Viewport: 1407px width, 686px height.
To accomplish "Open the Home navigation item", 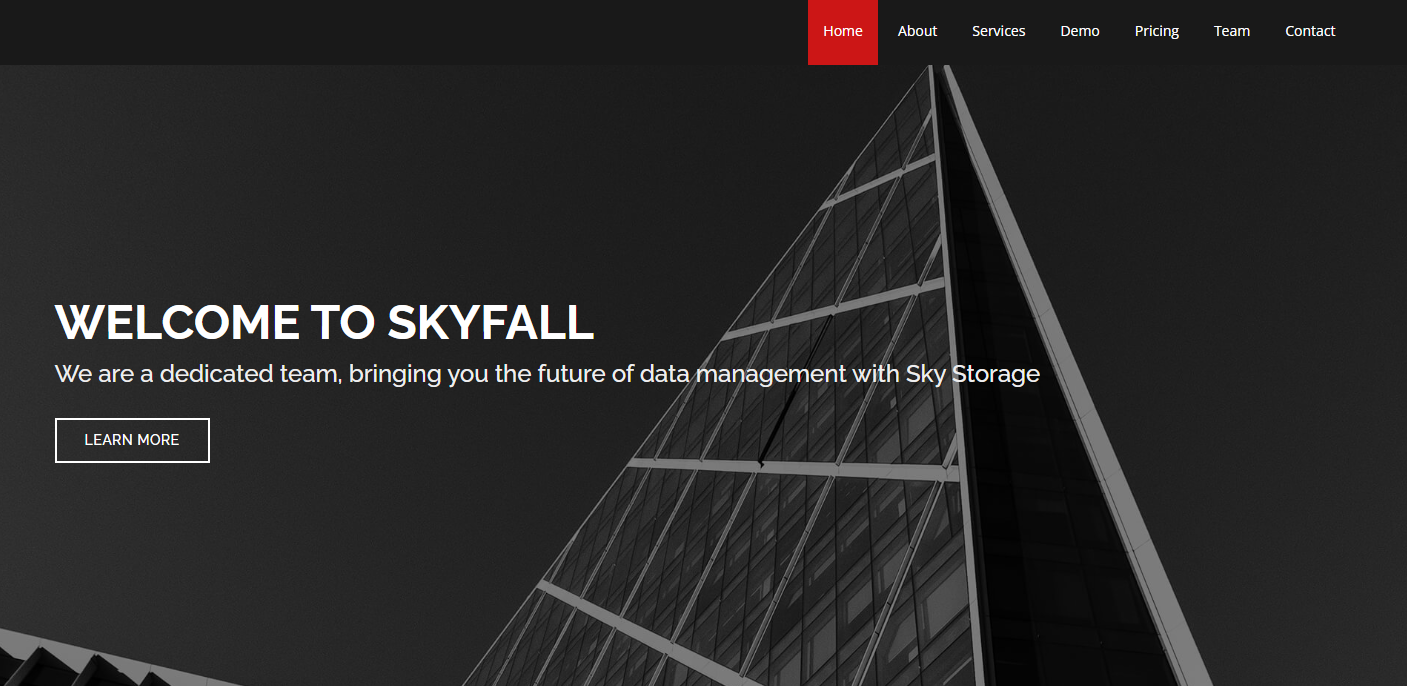I will [843, 32].
